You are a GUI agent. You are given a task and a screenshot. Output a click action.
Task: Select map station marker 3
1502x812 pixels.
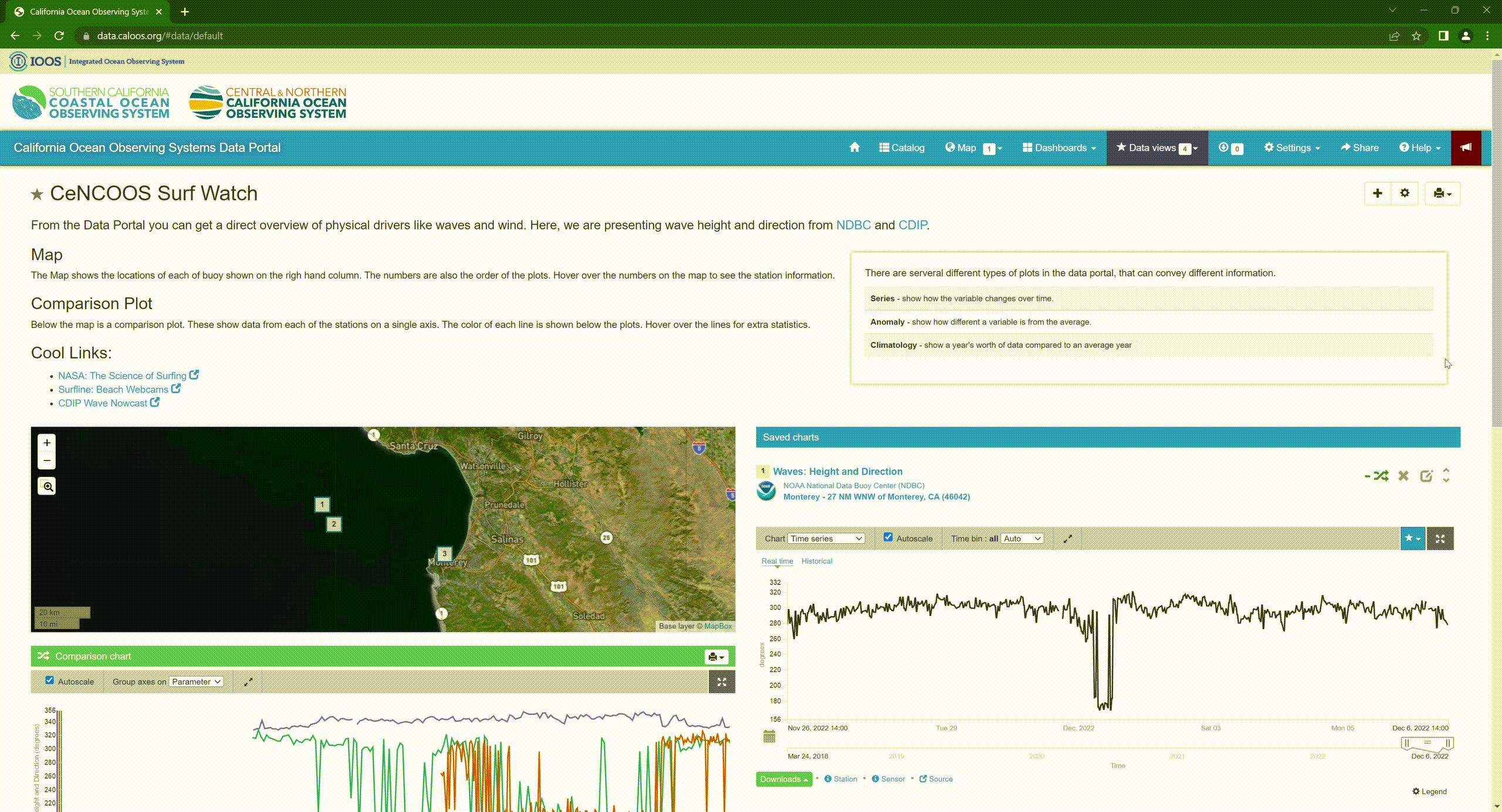pyautogui.click(x=445, y=553)
